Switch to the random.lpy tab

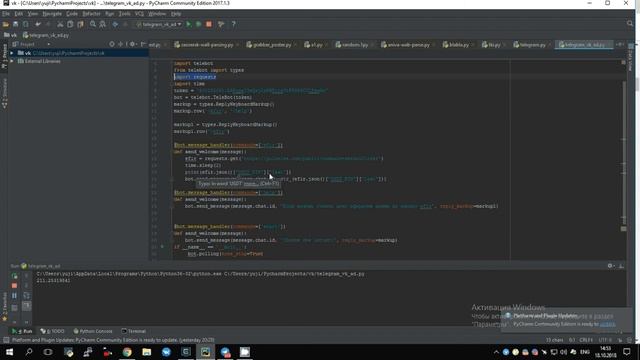[354, 45]
